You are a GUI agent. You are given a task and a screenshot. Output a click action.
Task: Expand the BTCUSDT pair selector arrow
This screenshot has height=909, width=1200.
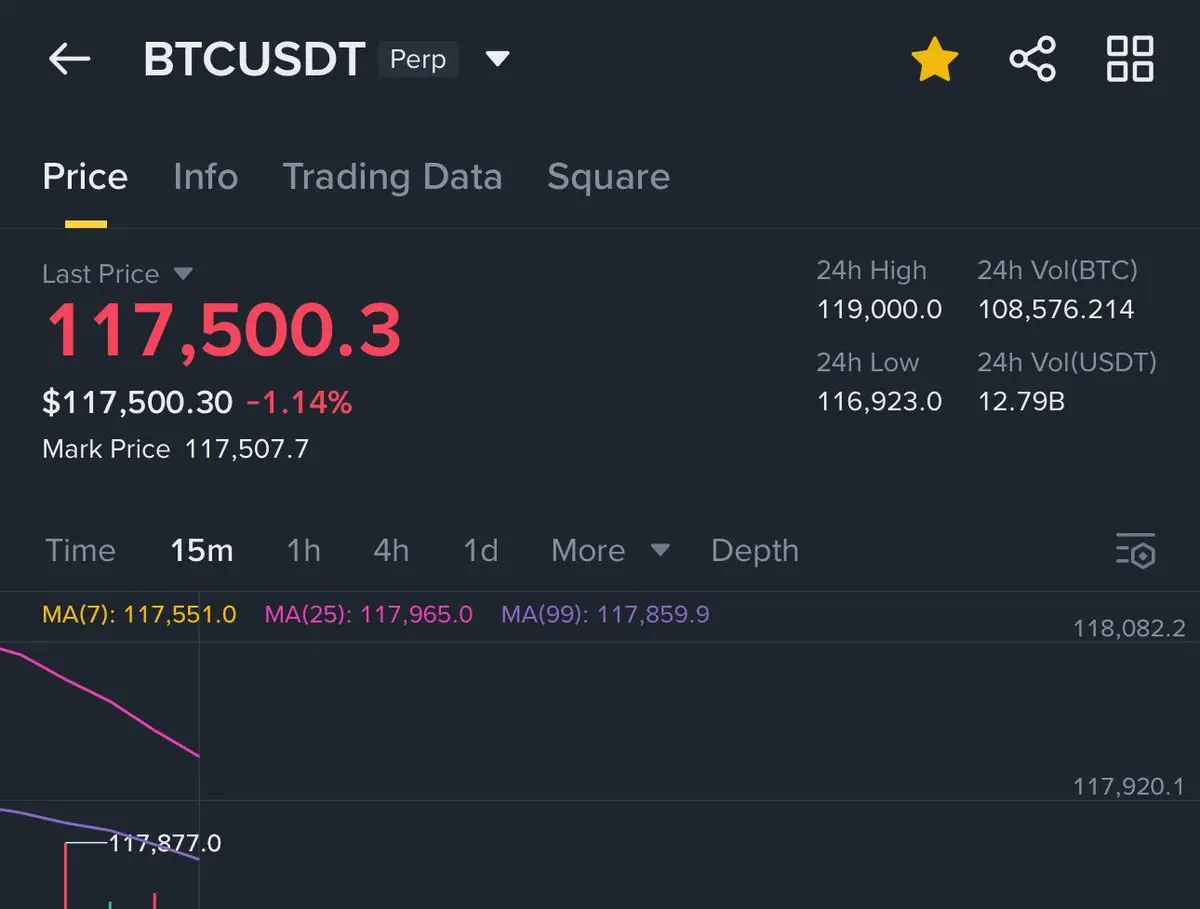[497, 59]
